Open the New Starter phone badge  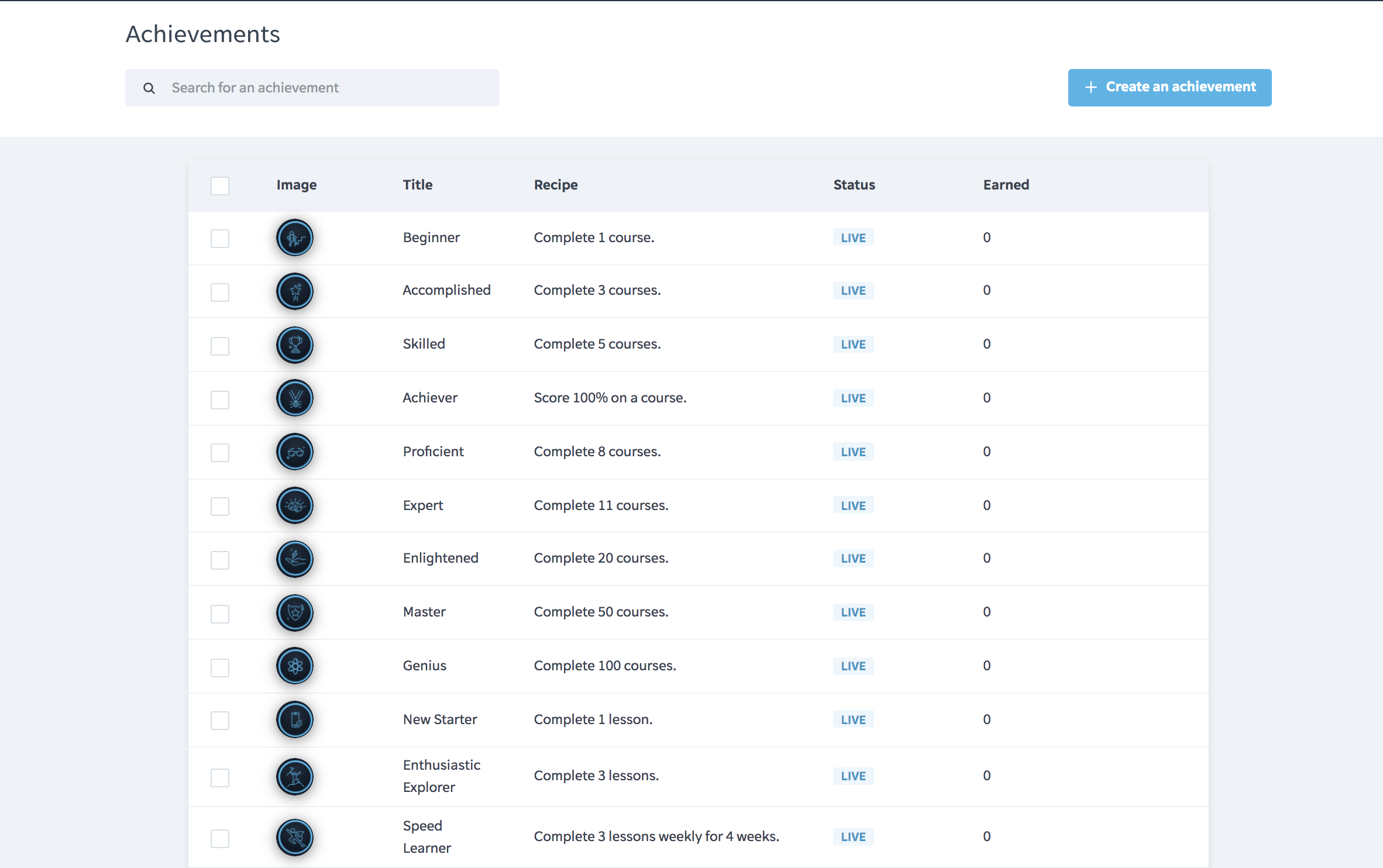pyautogui.click(x=294, y=719)
